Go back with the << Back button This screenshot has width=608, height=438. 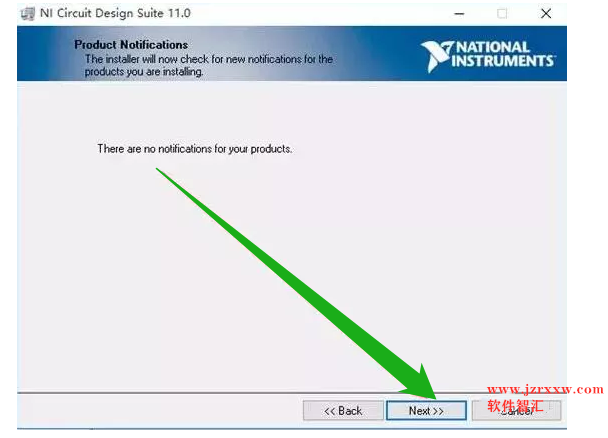(343, 410)
